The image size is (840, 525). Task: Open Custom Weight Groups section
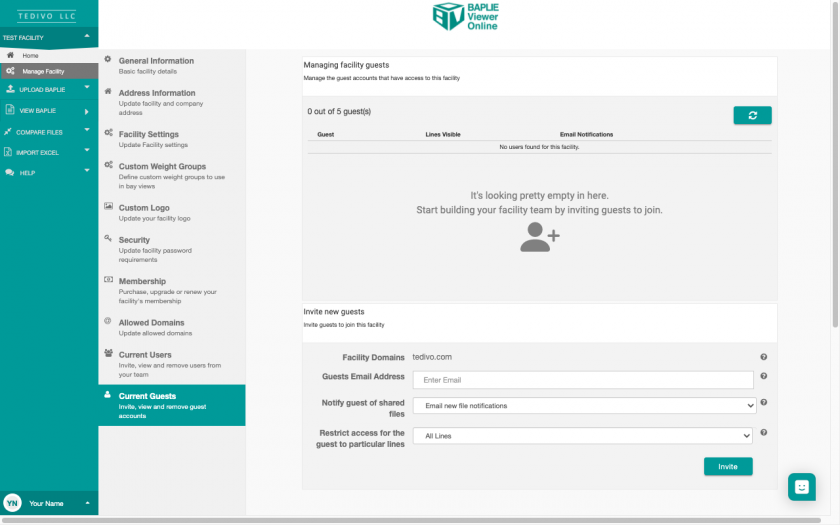tap(172, 176)
